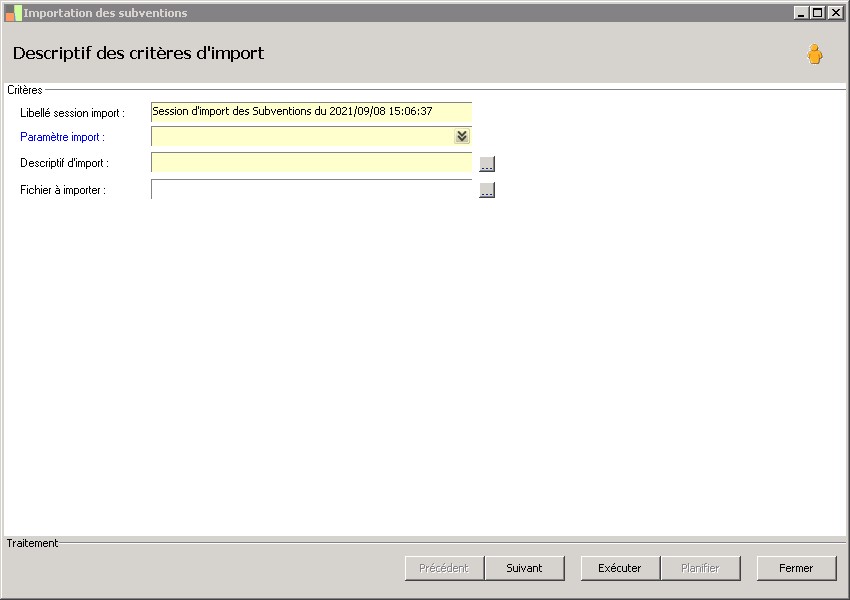Image resolution: width=850 pixels, height=600 pixels.
Task: Click the greyed Précédent button
Action: coord(444,568)
